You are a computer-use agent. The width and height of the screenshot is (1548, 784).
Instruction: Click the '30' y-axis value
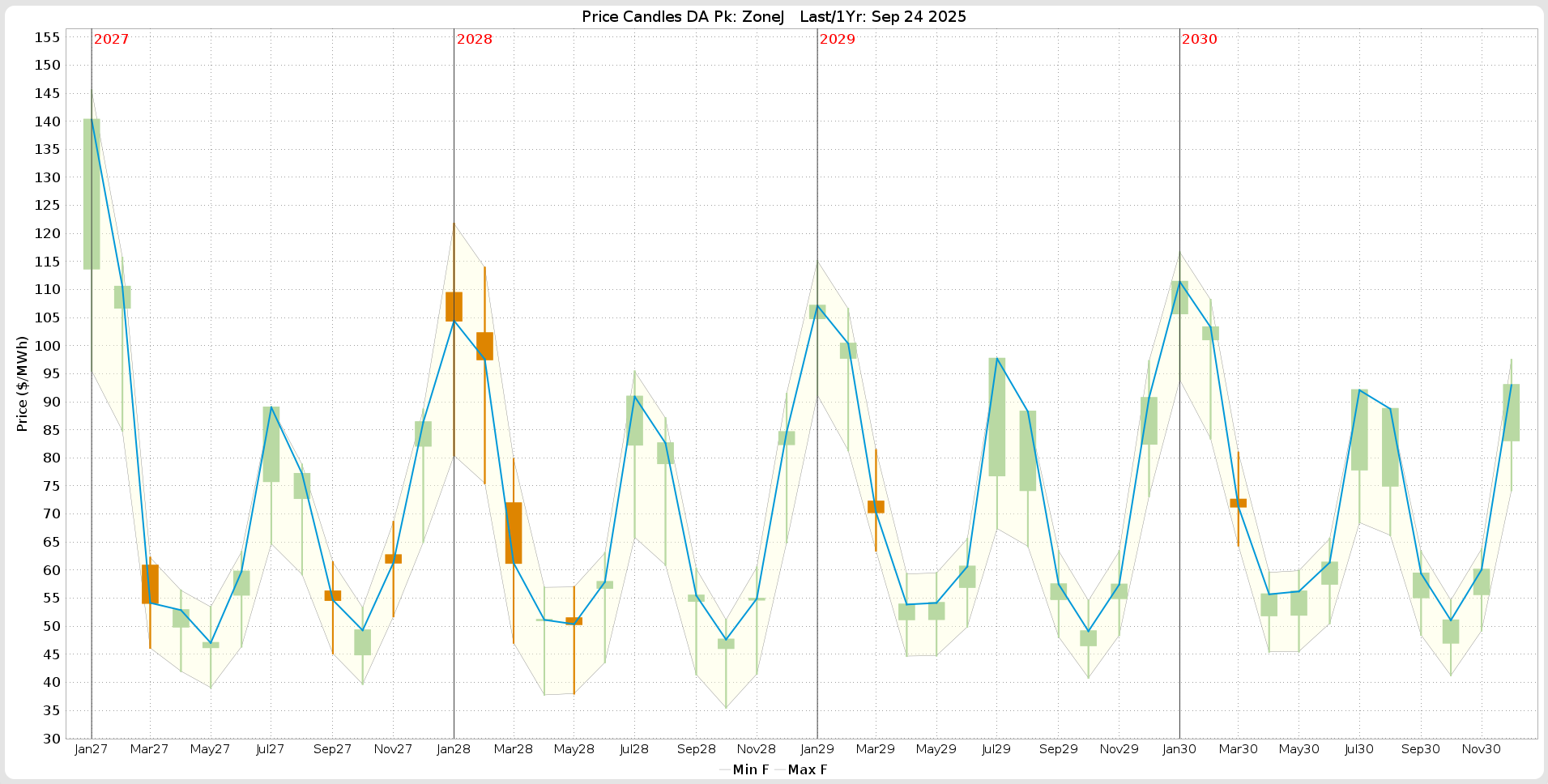[x=51, y=739]
